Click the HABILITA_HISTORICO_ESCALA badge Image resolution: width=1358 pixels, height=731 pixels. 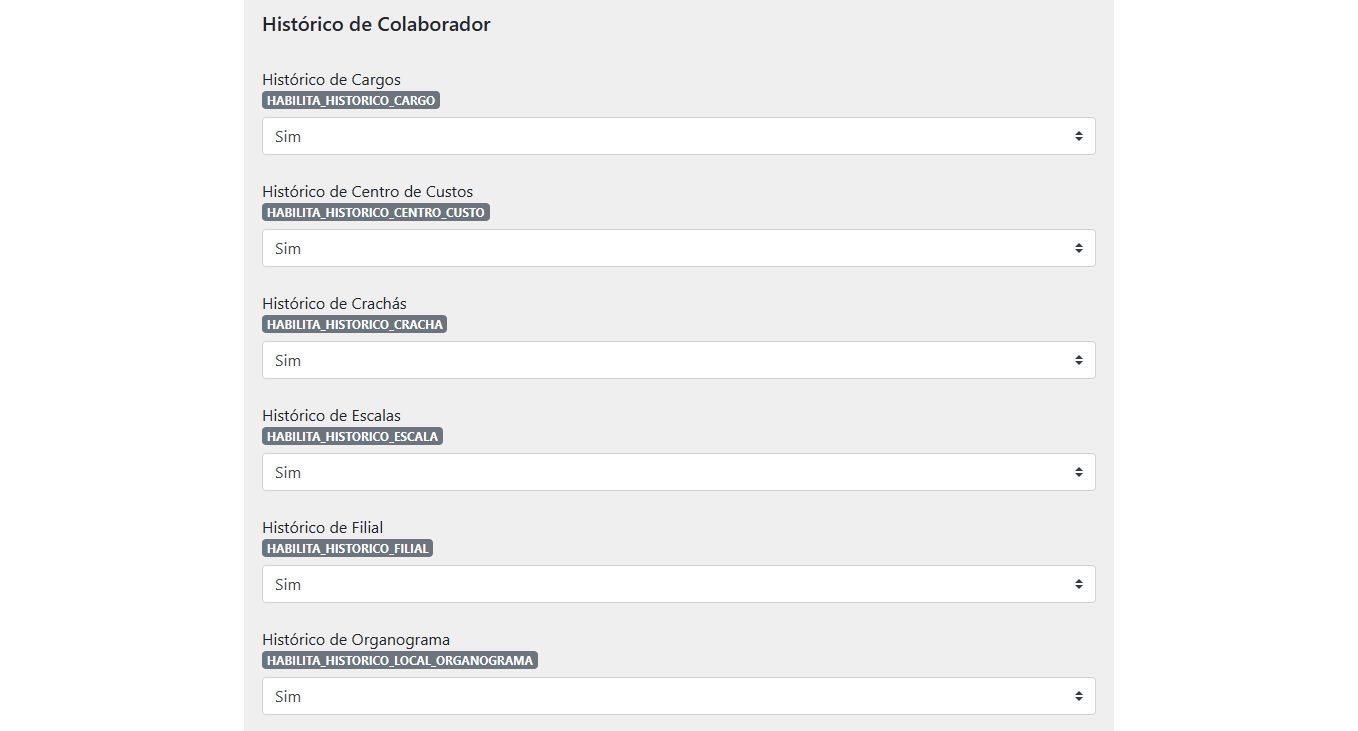(x=352, y=436)
